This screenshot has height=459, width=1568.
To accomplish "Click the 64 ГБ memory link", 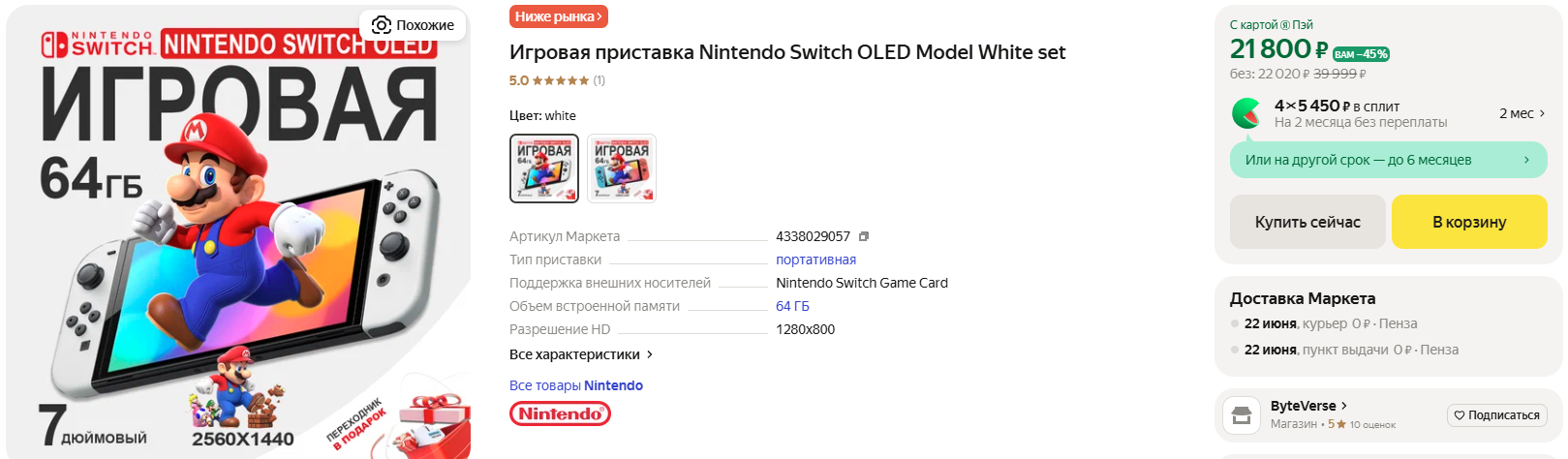I will [x=792, y=306].
